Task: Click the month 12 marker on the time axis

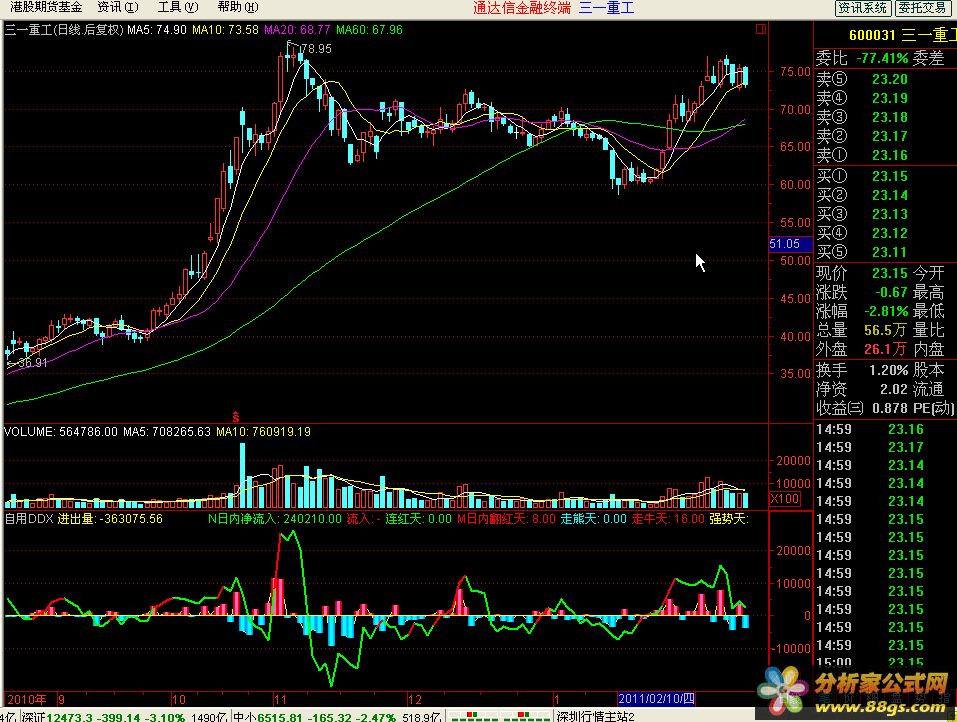Action: (x=414, y=699)
